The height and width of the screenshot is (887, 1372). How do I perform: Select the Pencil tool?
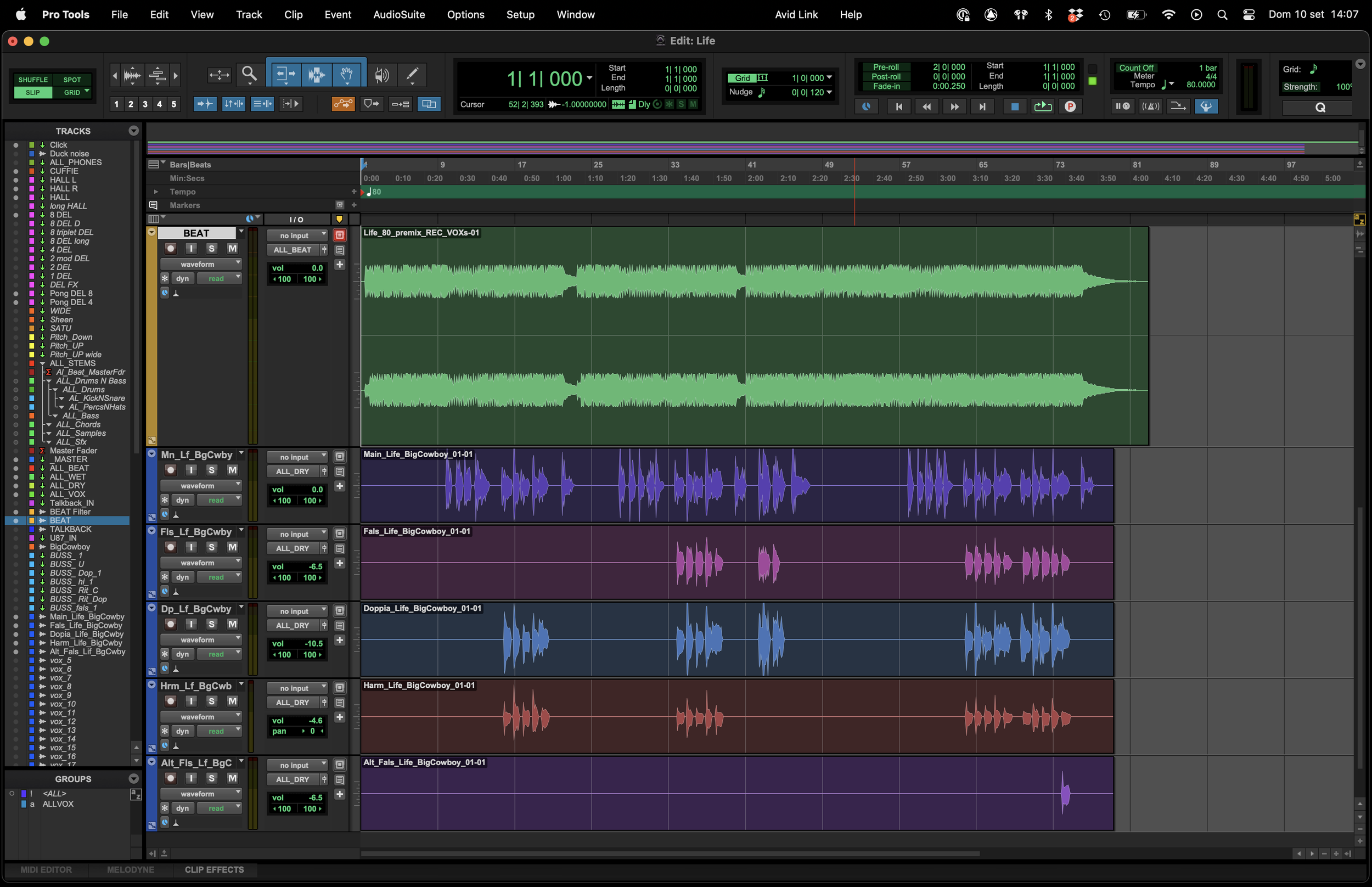tap(412, 74)
